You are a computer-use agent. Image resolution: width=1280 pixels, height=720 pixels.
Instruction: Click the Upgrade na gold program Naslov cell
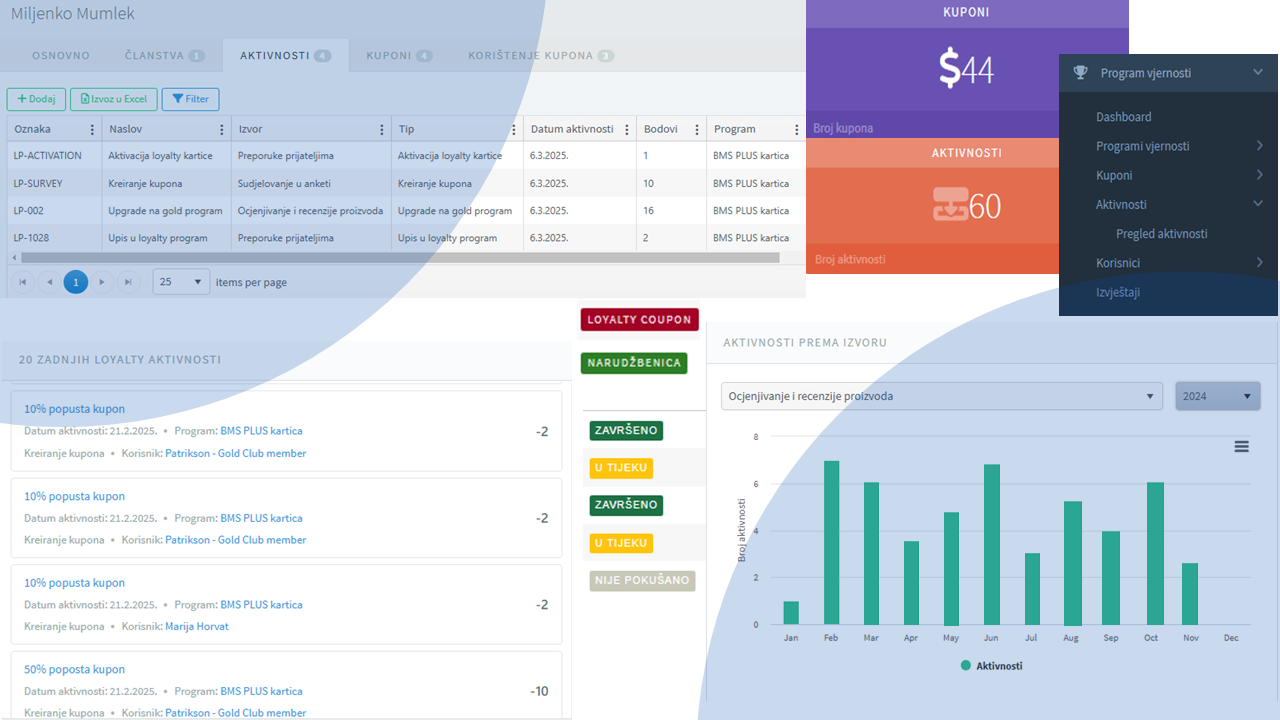coord(166,211)
